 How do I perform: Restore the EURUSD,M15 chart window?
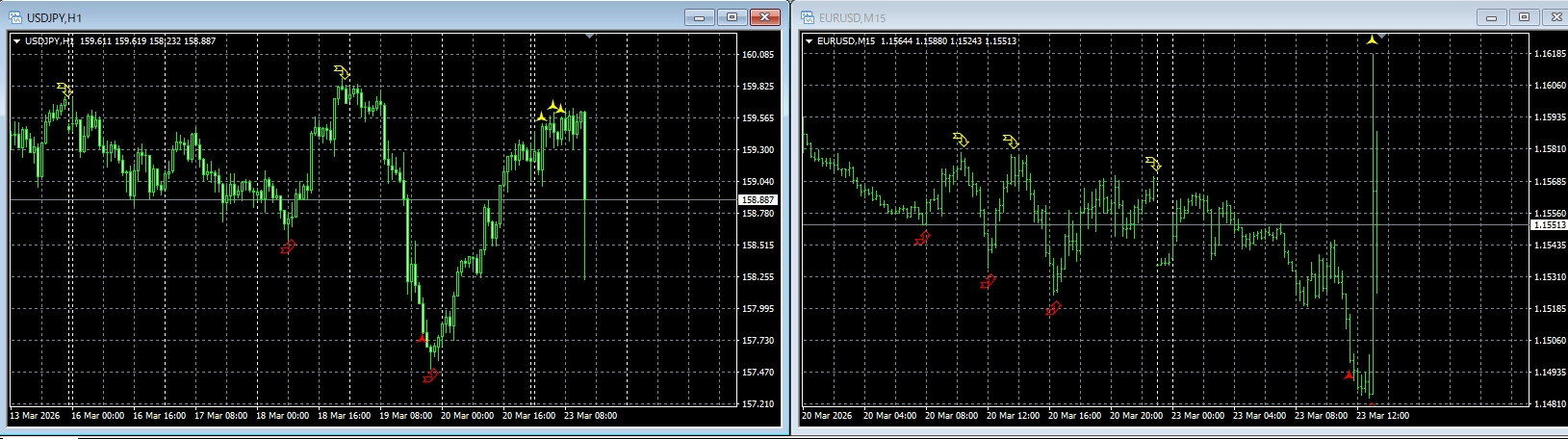click(x=1524, y=16)
